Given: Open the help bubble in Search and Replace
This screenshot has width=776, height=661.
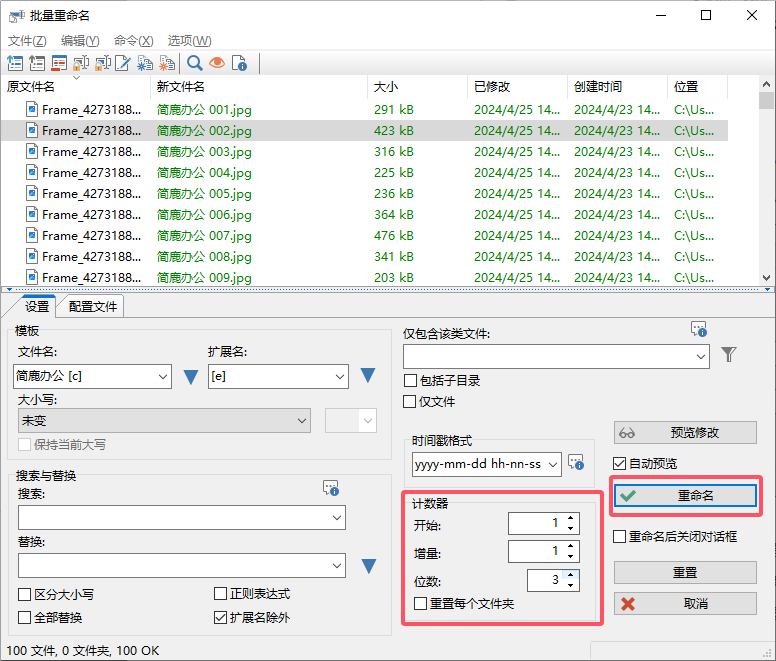Looking at the screenshot, I should pyautogui.click(x=331, y=488).
